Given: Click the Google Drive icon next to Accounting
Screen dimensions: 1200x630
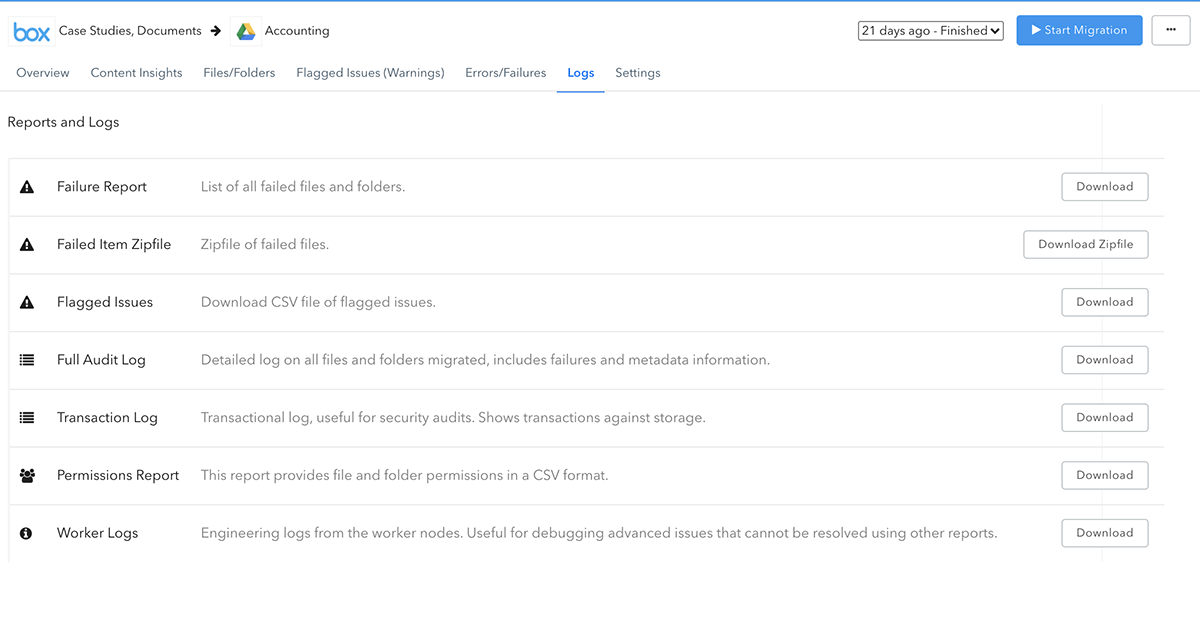Looking at the screenshot, I should point(244,31).
